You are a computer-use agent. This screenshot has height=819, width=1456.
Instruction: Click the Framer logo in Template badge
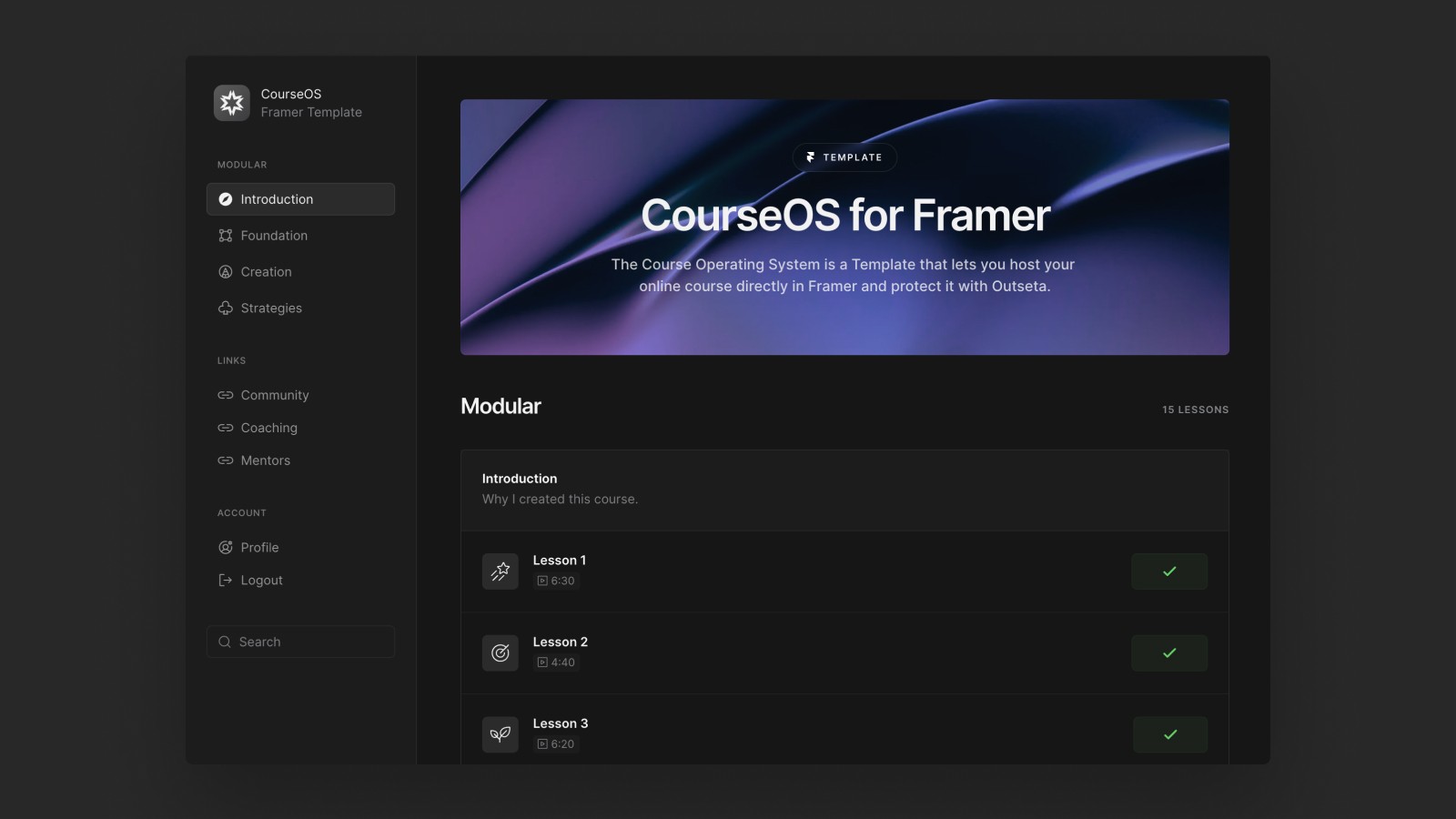tap(811, 157)
